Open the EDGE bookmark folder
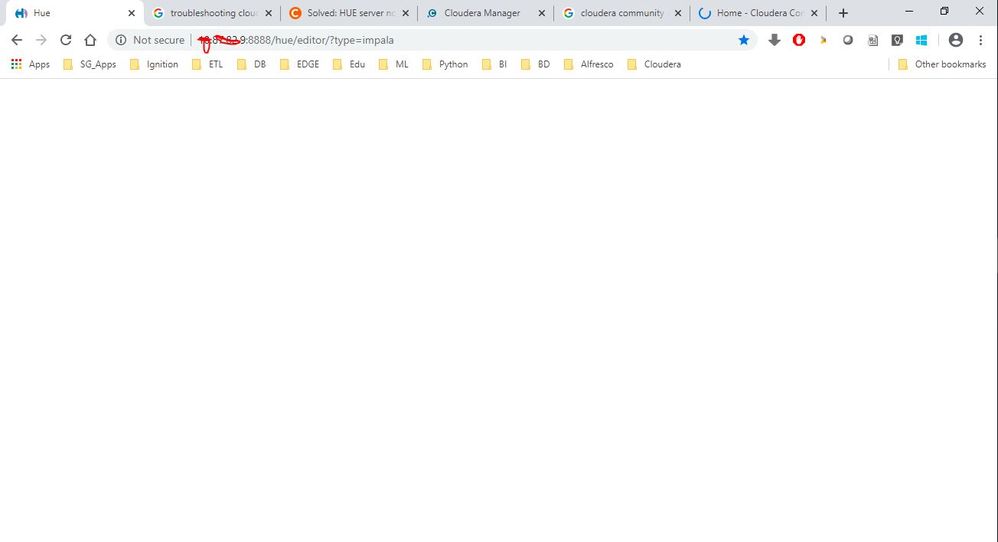The width and height of the screenshot is (998, 542). 299,64
